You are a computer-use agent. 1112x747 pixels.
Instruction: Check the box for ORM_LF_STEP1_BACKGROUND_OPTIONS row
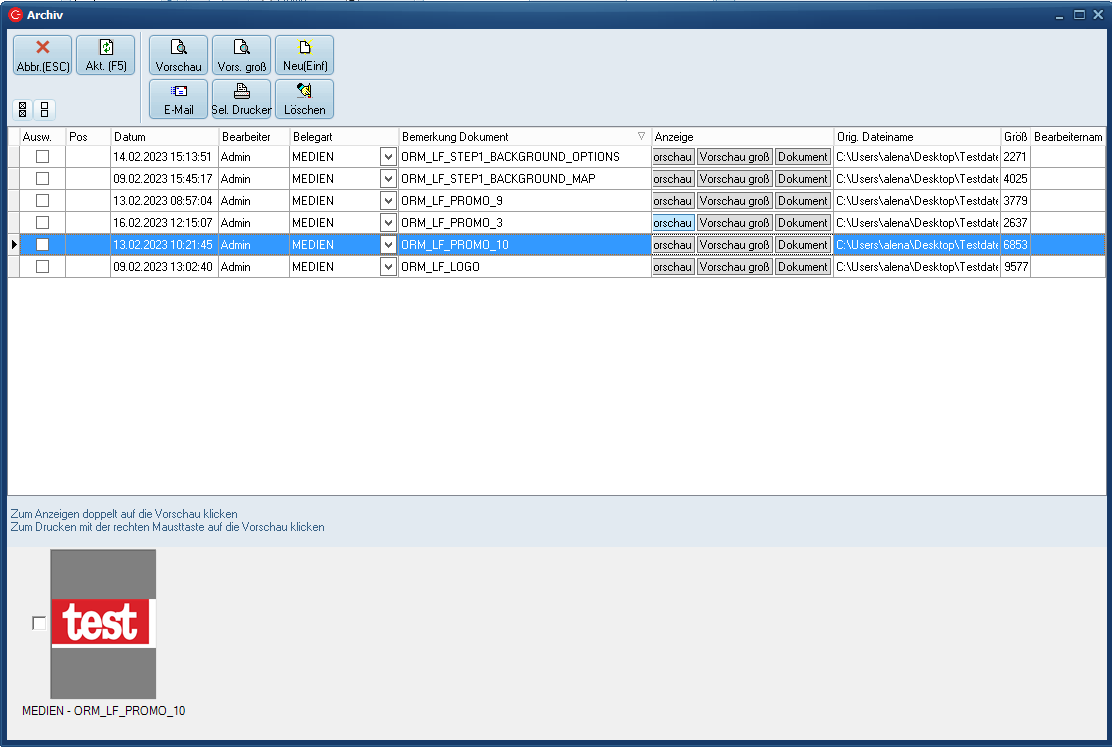[x=42, y=157]
